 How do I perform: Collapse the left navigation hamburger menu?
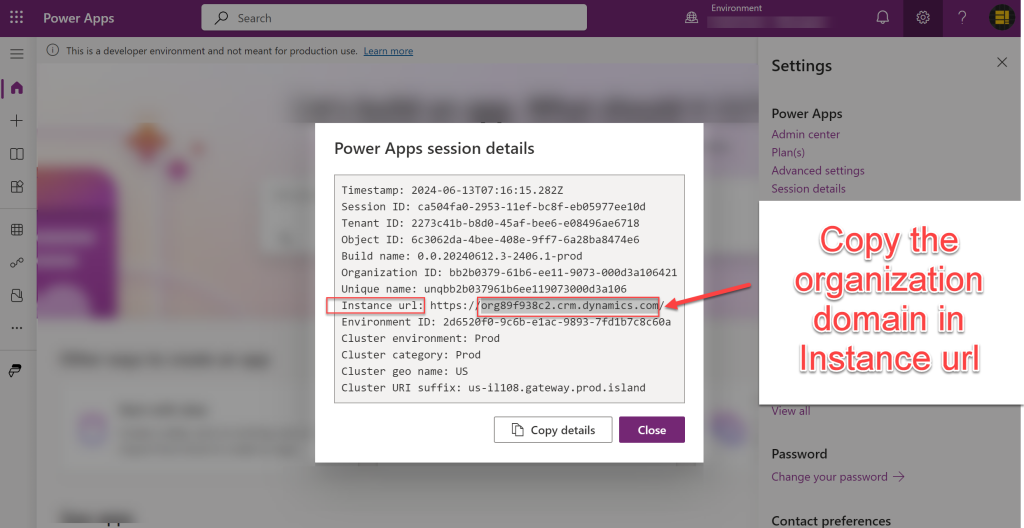tap(16, 53)
